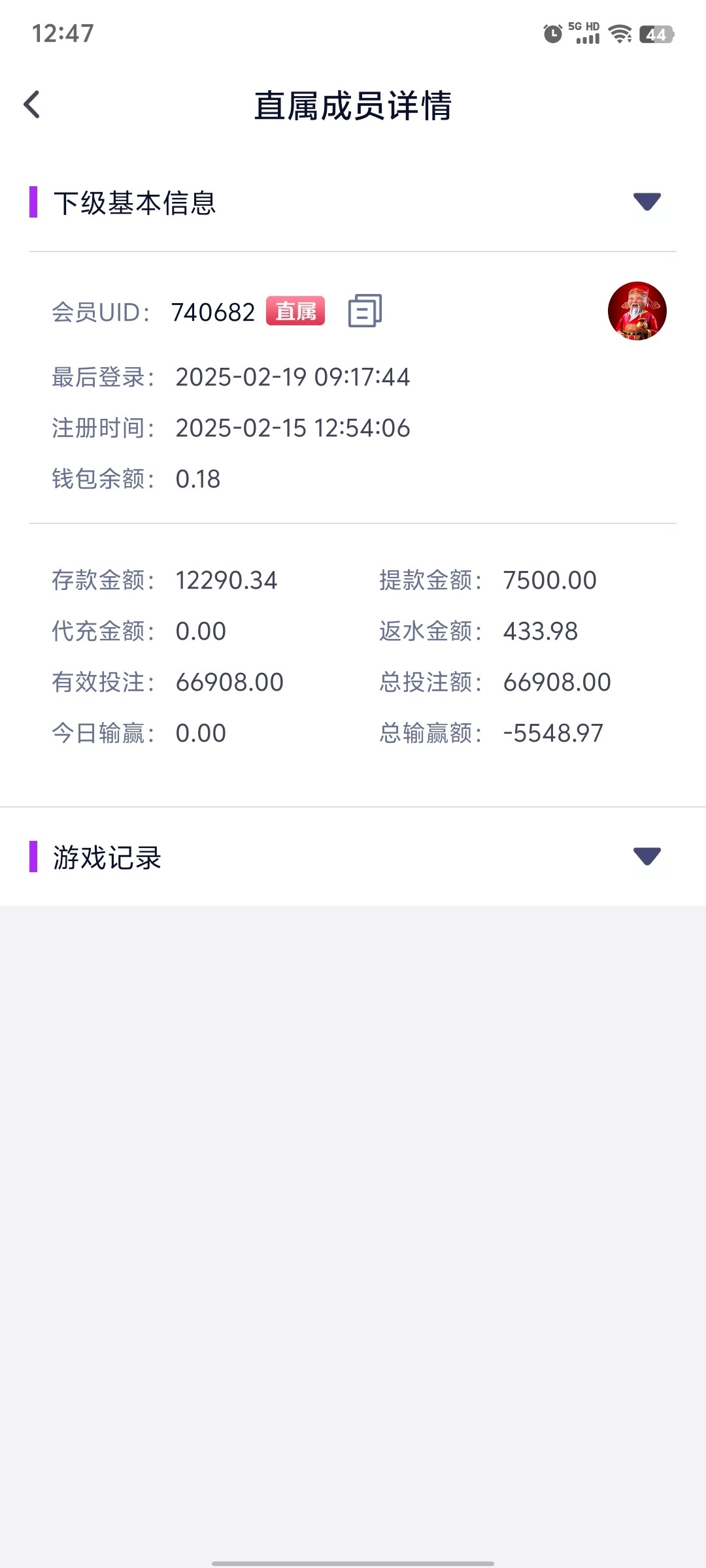Image resolution: width=706 pixels, height=1568 pixels.
Task: Copy the member UID 740682
Action: click(365, 311)
